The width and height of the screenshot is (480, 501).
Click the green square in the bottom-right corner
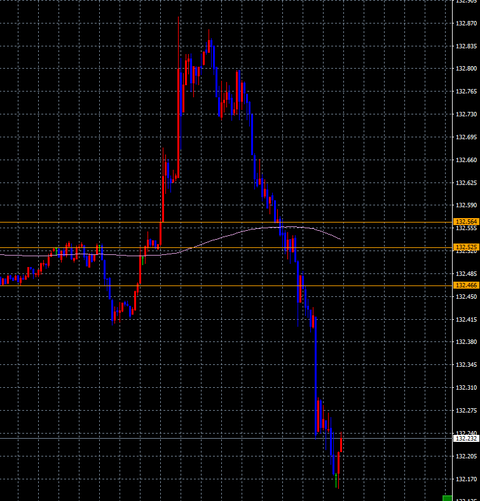coord(447,498)
